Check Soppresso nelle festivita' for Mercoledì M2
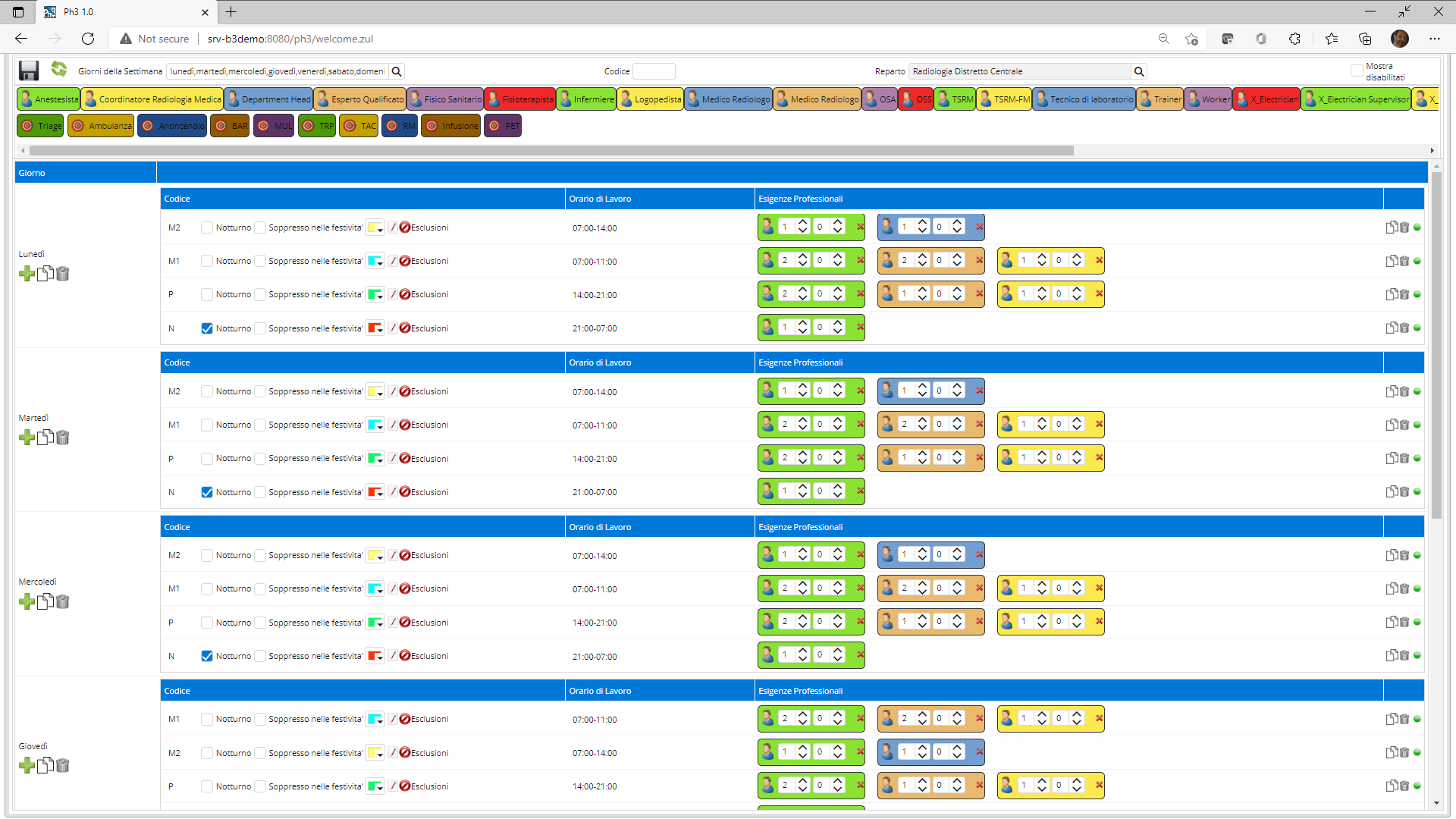 [x=260, y=555]
